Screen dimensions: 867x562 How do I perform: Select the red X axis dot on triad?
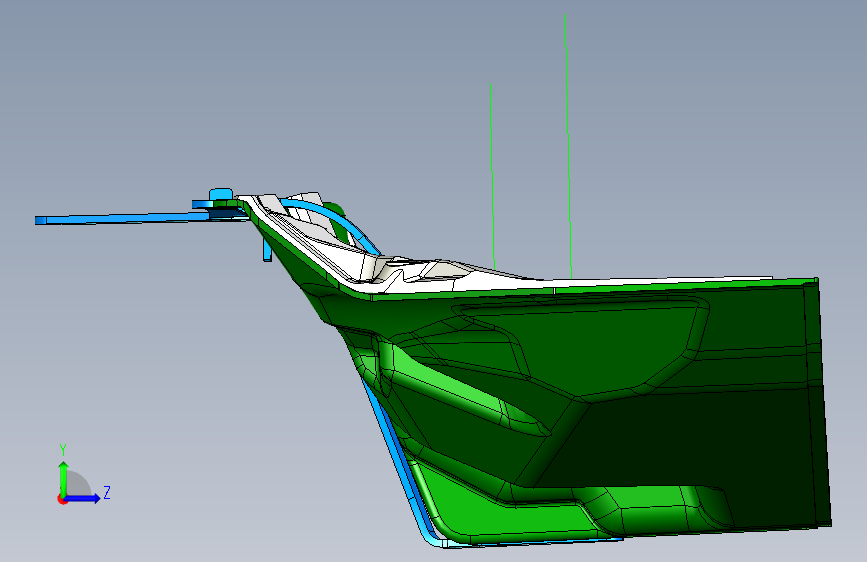click(x=62, y=499)
